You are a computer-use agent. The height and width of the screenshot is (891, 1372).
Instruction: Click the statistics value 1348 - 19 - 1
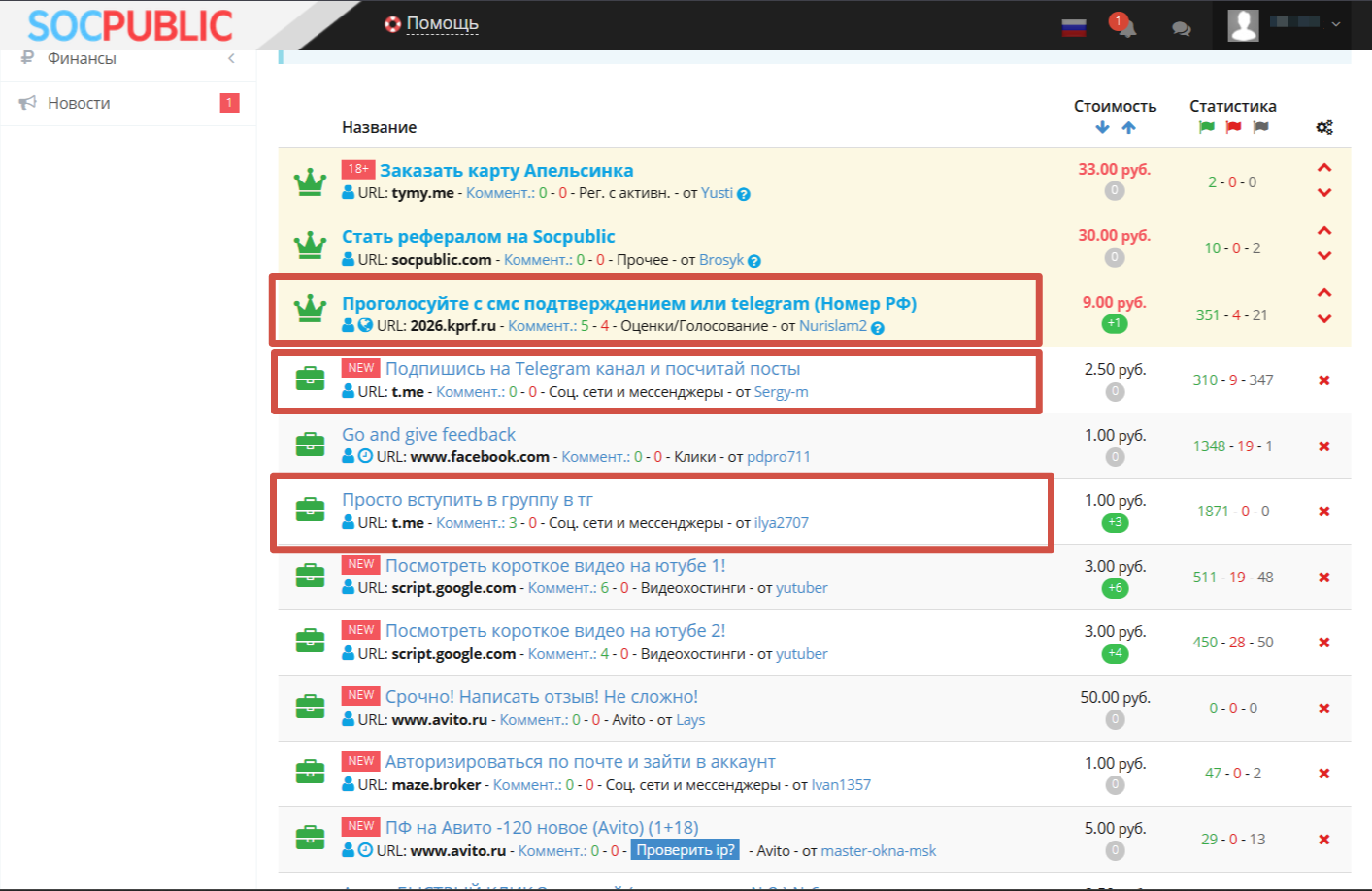pos(1233,446)
